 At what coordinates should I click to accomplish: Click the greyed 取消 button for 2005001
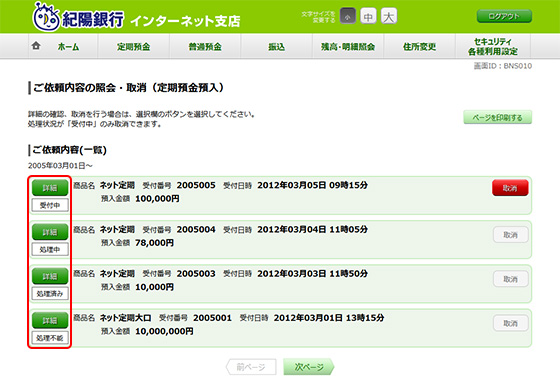510,323
